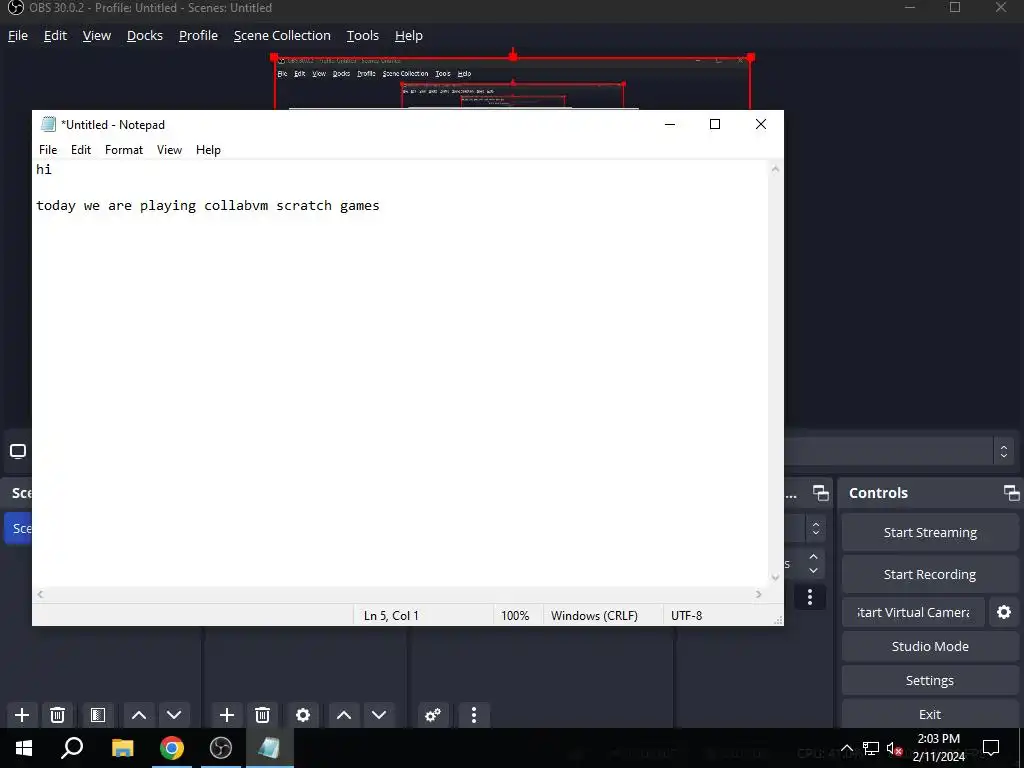This screenshot has width=1024, height=768.
Task: Show hidden tray icons chevron
Action: 846,748
